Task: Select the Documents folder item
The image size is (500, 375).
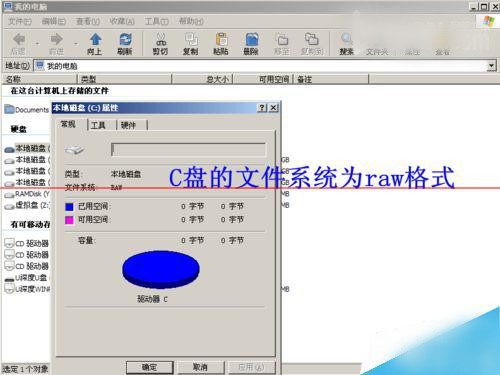Action: pos(27,109)
